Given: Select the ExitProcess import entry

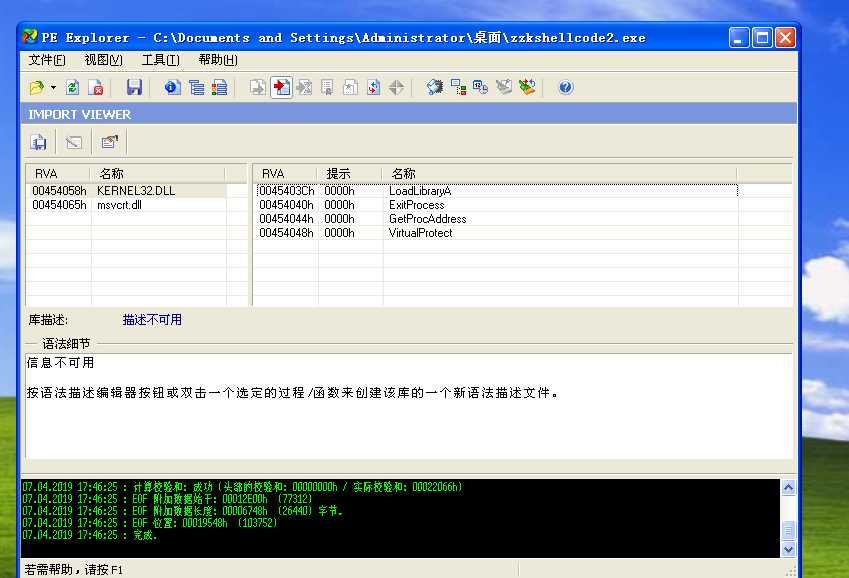Looking at the screenshot, I should [497, 205].
